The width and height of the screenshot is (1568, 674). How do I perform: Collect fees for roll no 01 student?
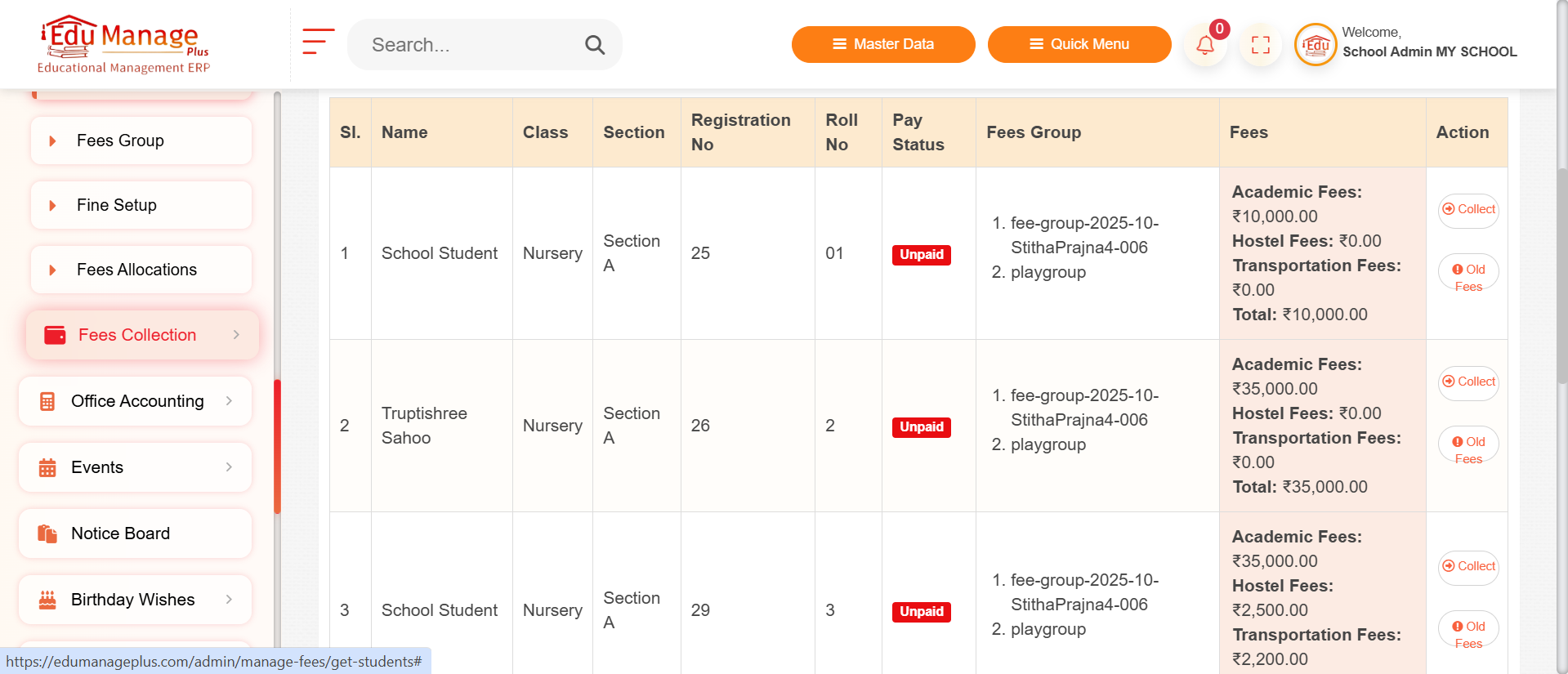coord(1468,210)
